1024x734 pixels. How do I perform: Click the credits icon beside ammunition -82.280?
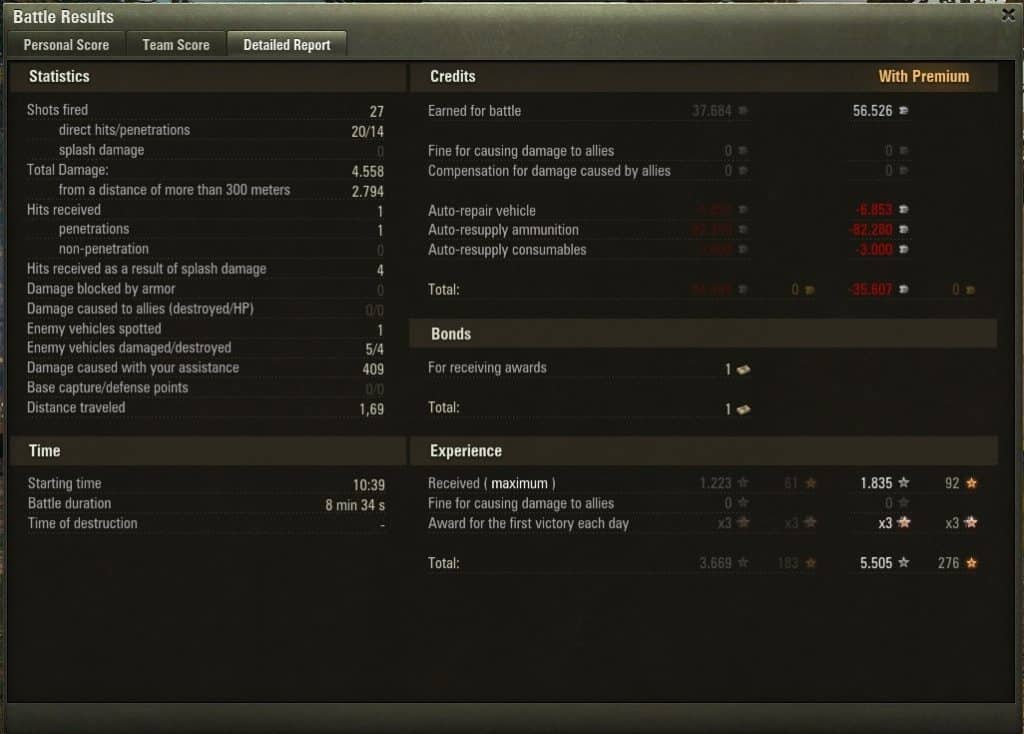click(903, 229)
